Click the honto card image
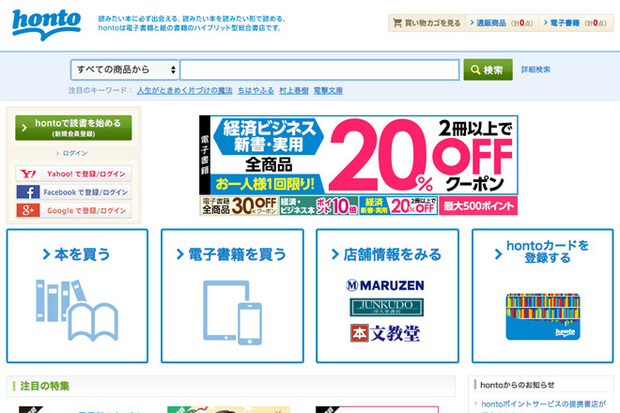The height and width of the screenshot is (413, 620). (543, 316)
